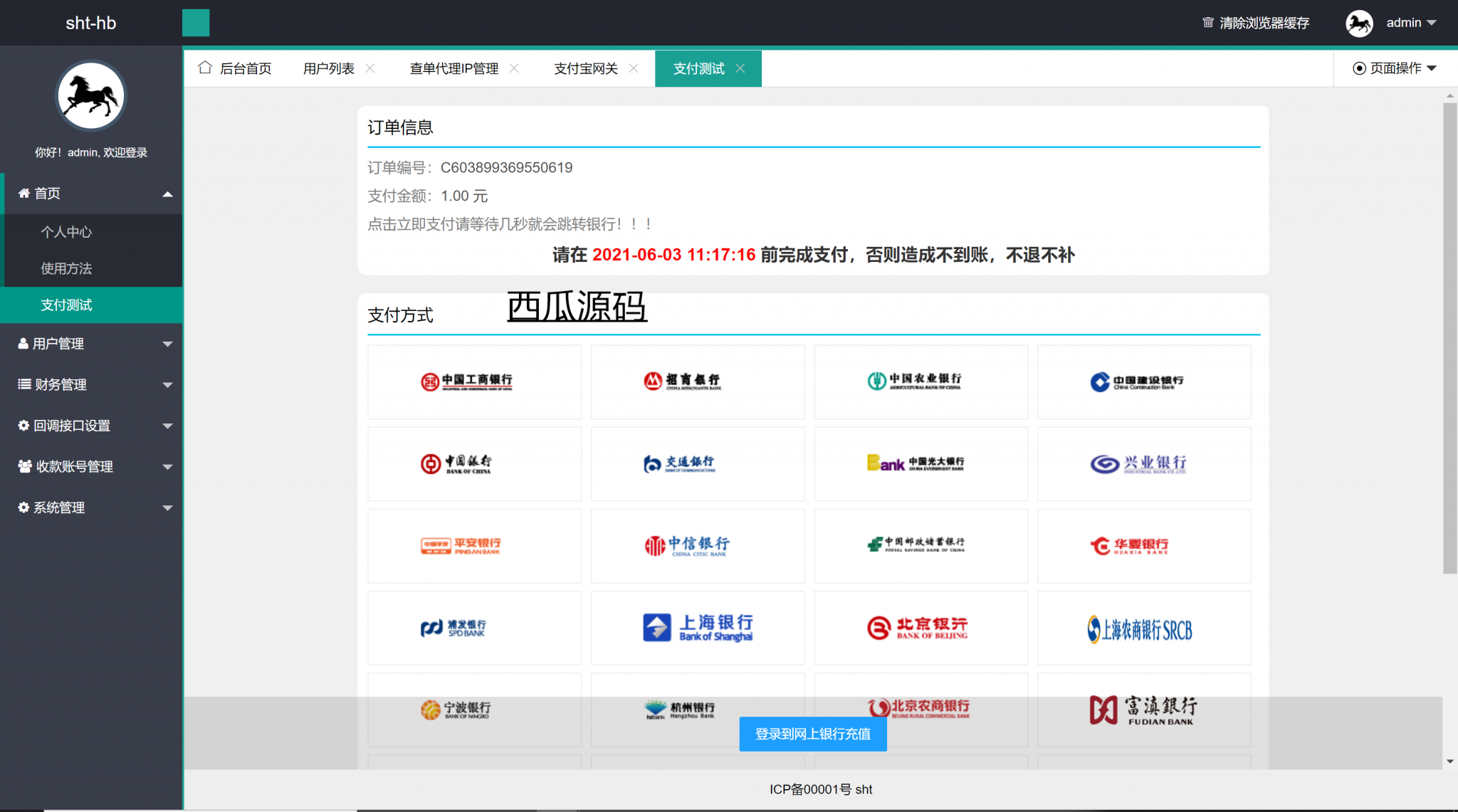Click the scrollbar down arrow

pyautogui.click(x=1450, y=761)
